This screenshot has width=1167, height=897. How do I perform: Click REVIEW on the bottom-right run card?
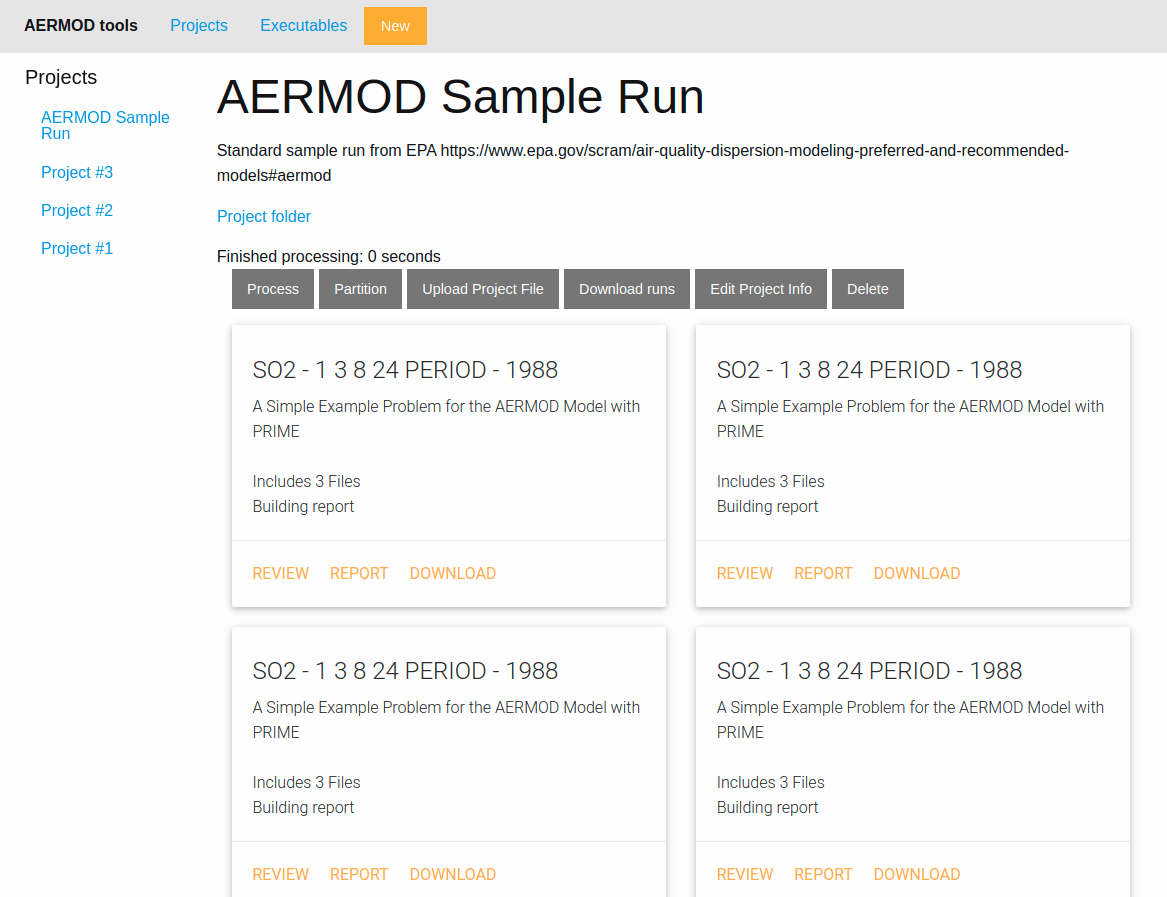coord(745,875)
